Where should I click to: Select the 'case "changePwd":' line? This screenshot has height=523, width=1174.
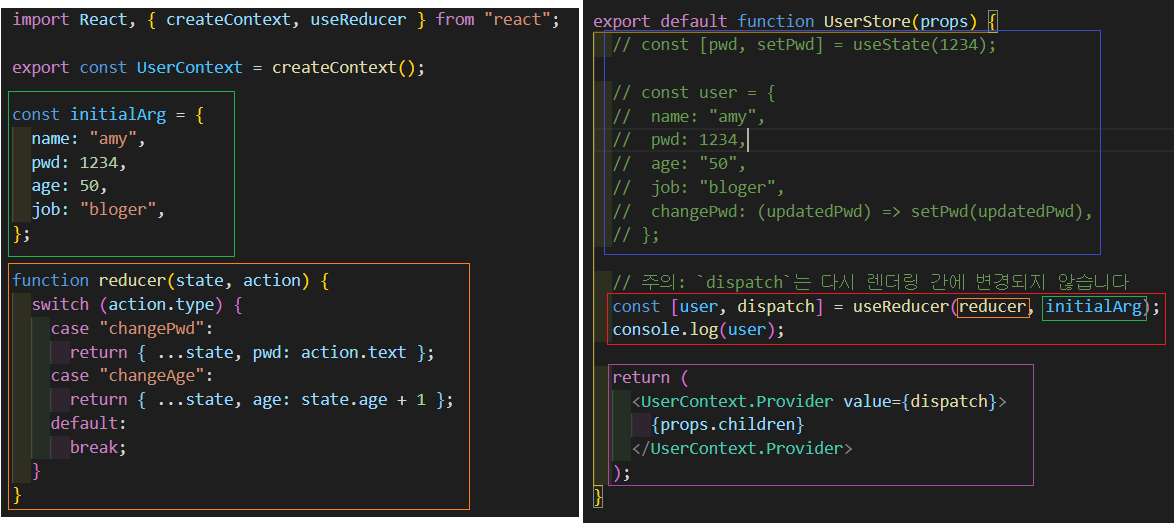132,328
